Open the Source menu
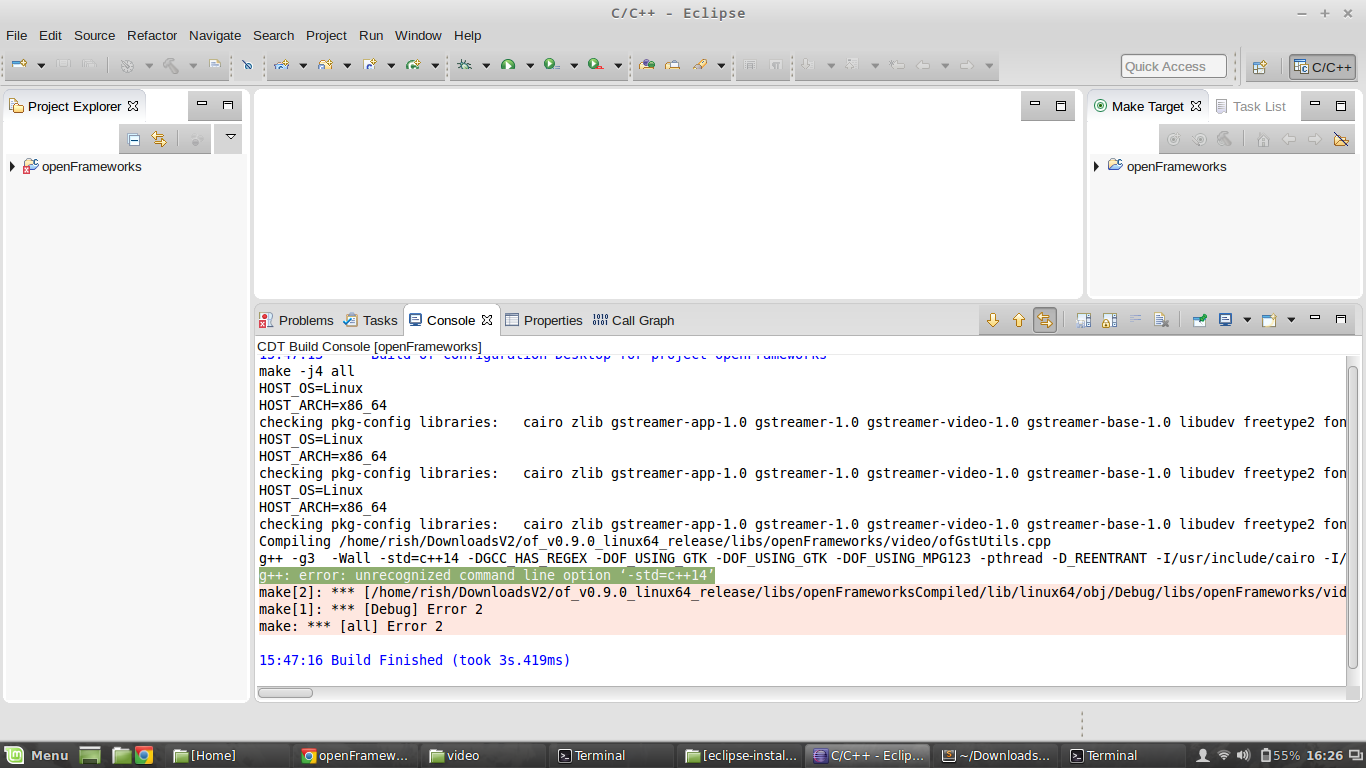 coord(95,35)
